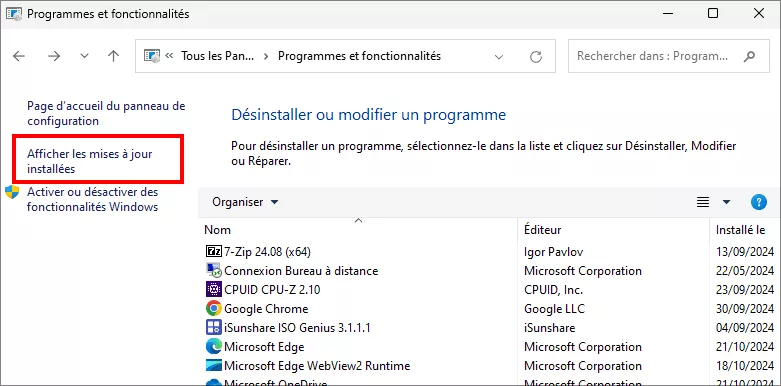Select the Google Chrome entry
This screenshot has height=386, width=781.
pyautogui.click(x=266, y=309)
